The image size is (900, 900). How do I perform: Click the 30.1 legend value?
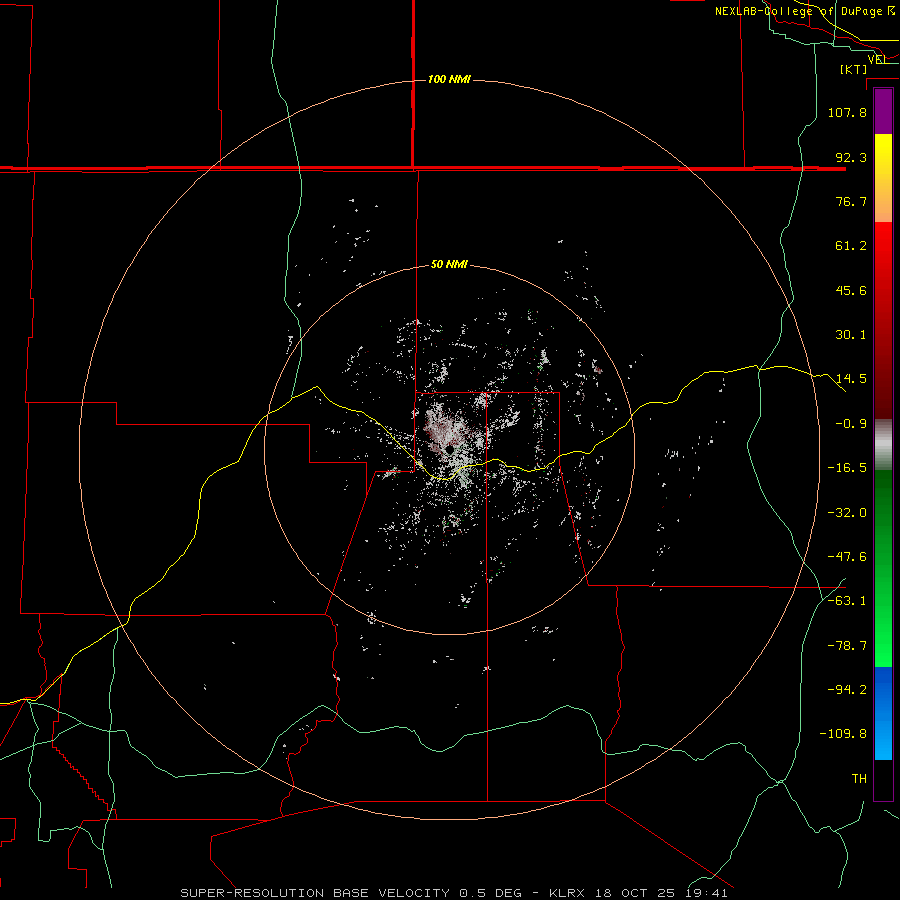tap(851, 335)
